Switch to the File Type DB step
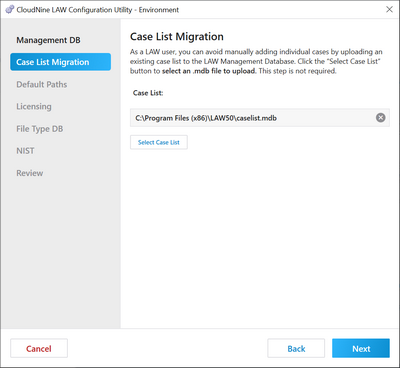 click(x=40, y=129)
